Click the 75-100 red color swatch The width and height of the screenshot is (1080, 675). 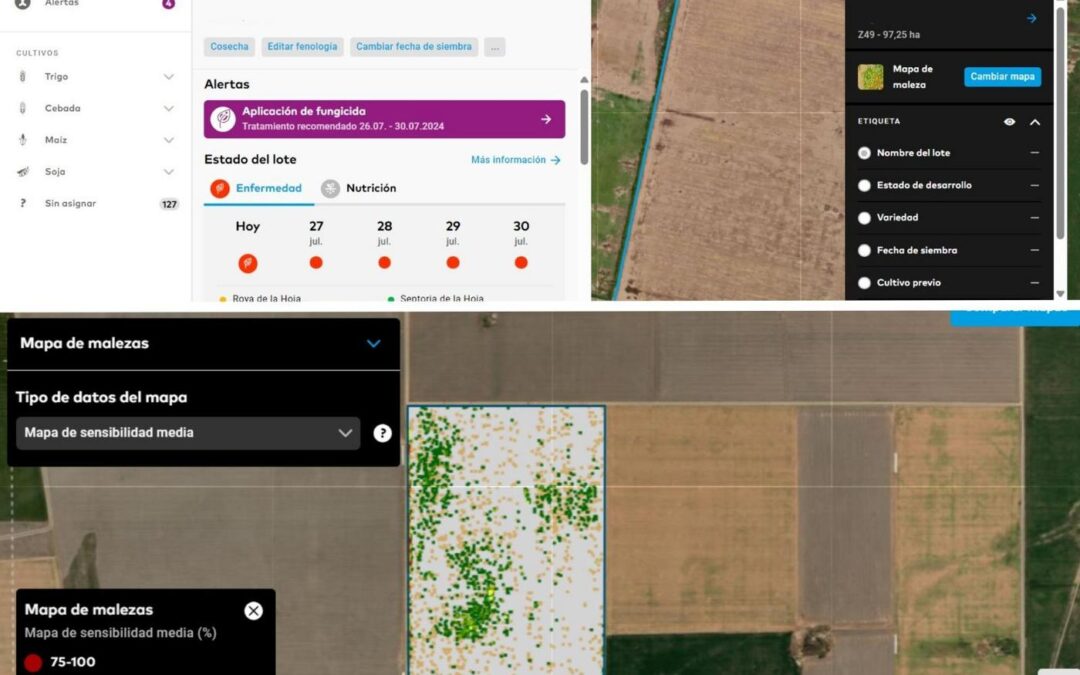coord(33,662)
